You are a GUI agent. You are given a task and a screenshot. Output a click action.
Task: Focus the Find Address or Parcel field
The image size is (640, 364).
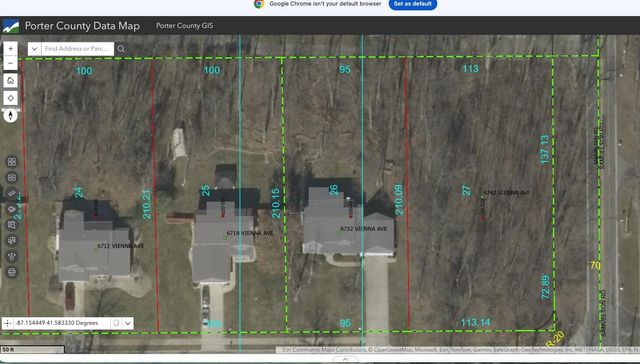coord(78,49)
